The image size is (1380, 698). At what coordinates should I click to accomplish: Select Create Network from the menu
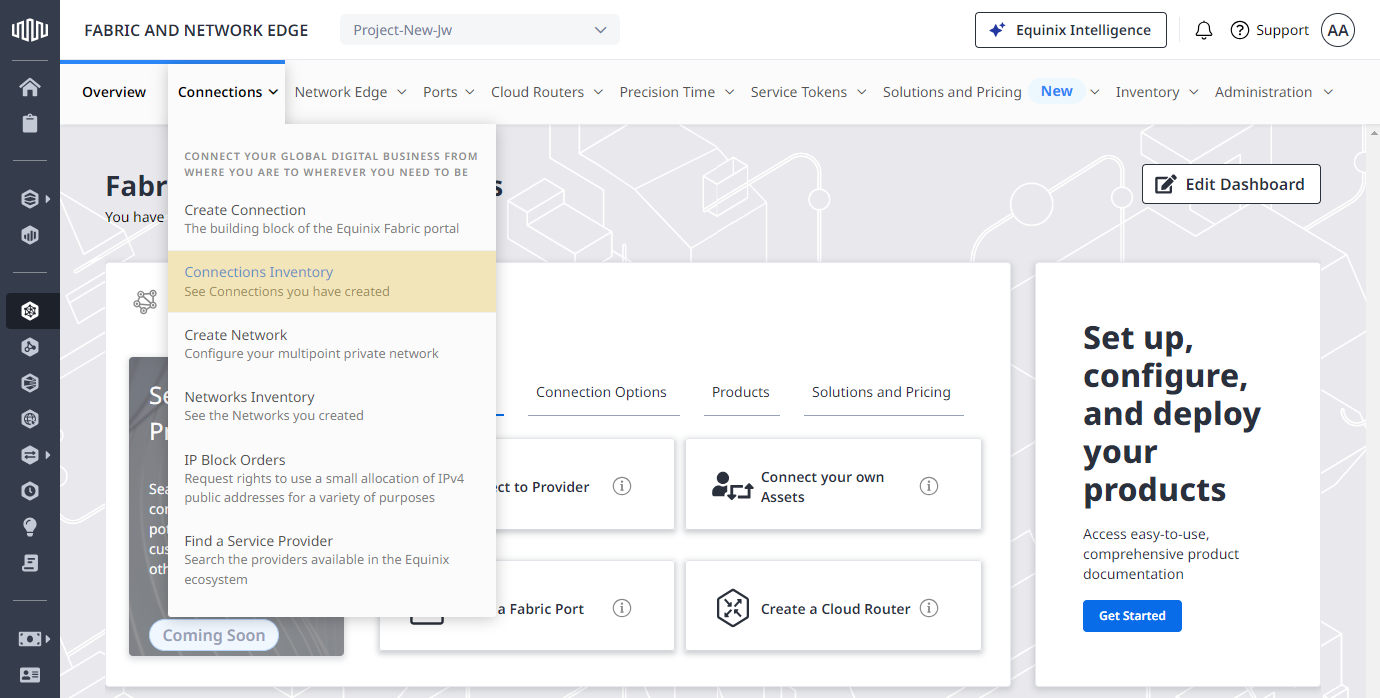coord(332,343)
